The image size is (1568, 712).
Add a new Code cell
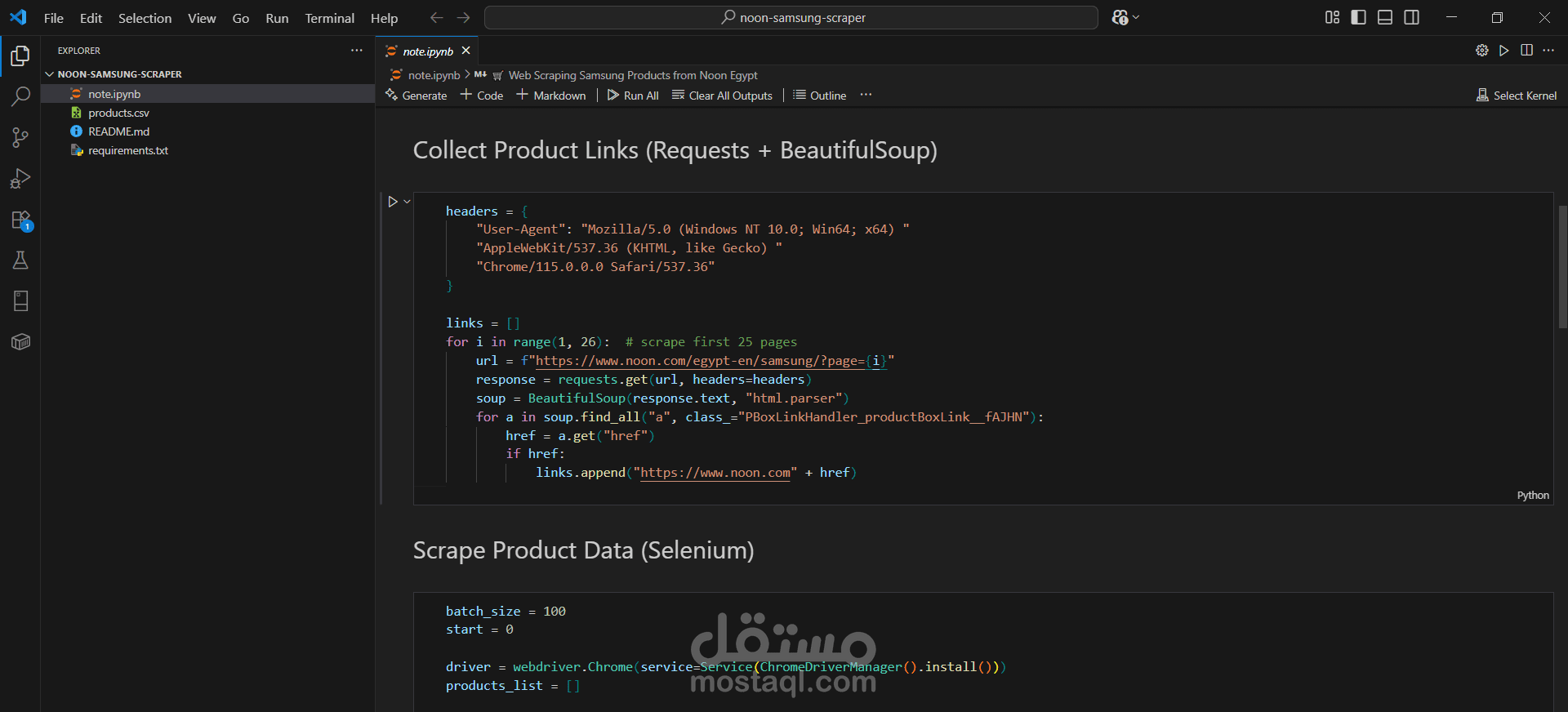click(482, 96)
